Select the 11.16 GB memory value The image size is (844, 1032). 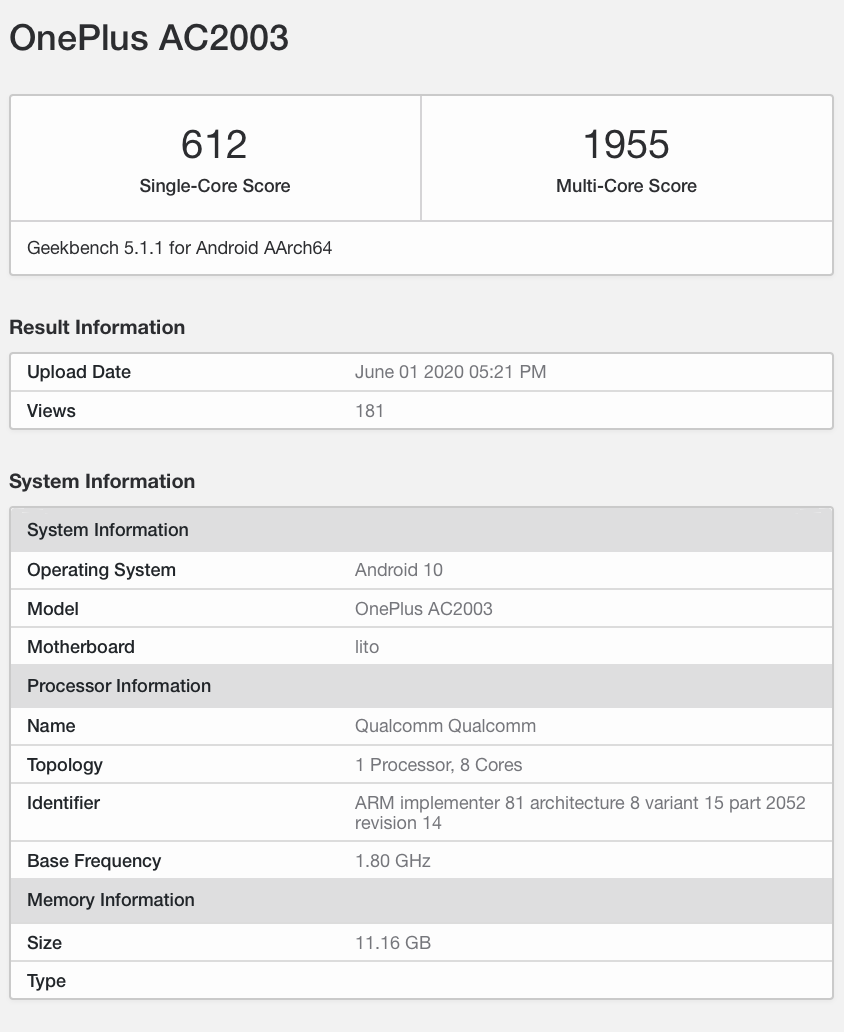[393, 942]
